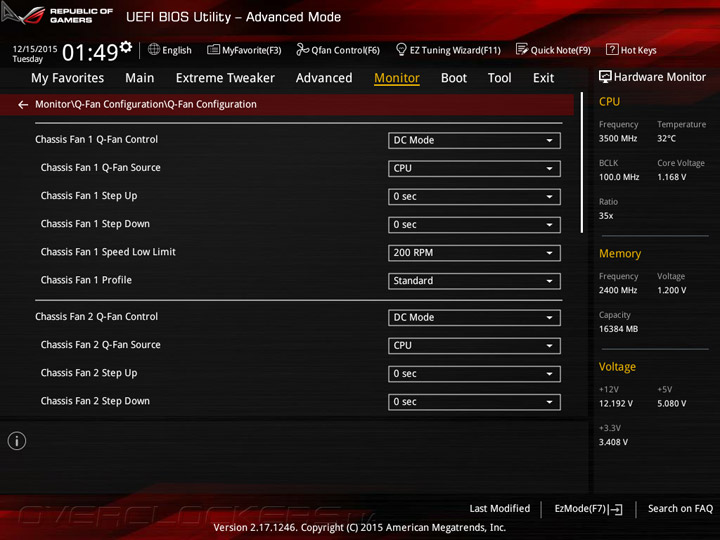Viewport: 720px width, 540px height.
Task: Expand Chassis Fan 1 Step Down dropdown
Action: pos(474,225)
